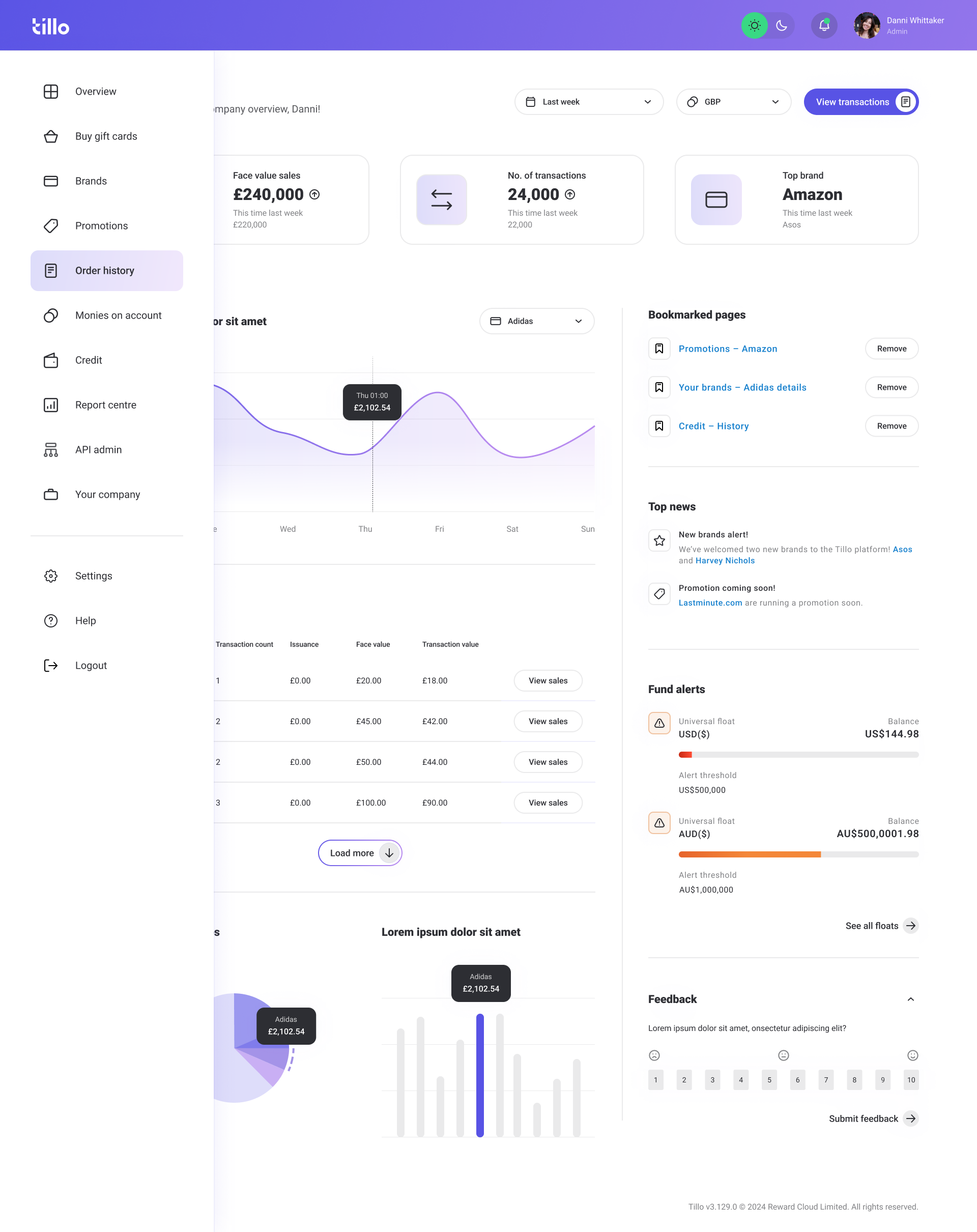
Task: Click the sad face feedback icon
Action: tap(654, 1055)
